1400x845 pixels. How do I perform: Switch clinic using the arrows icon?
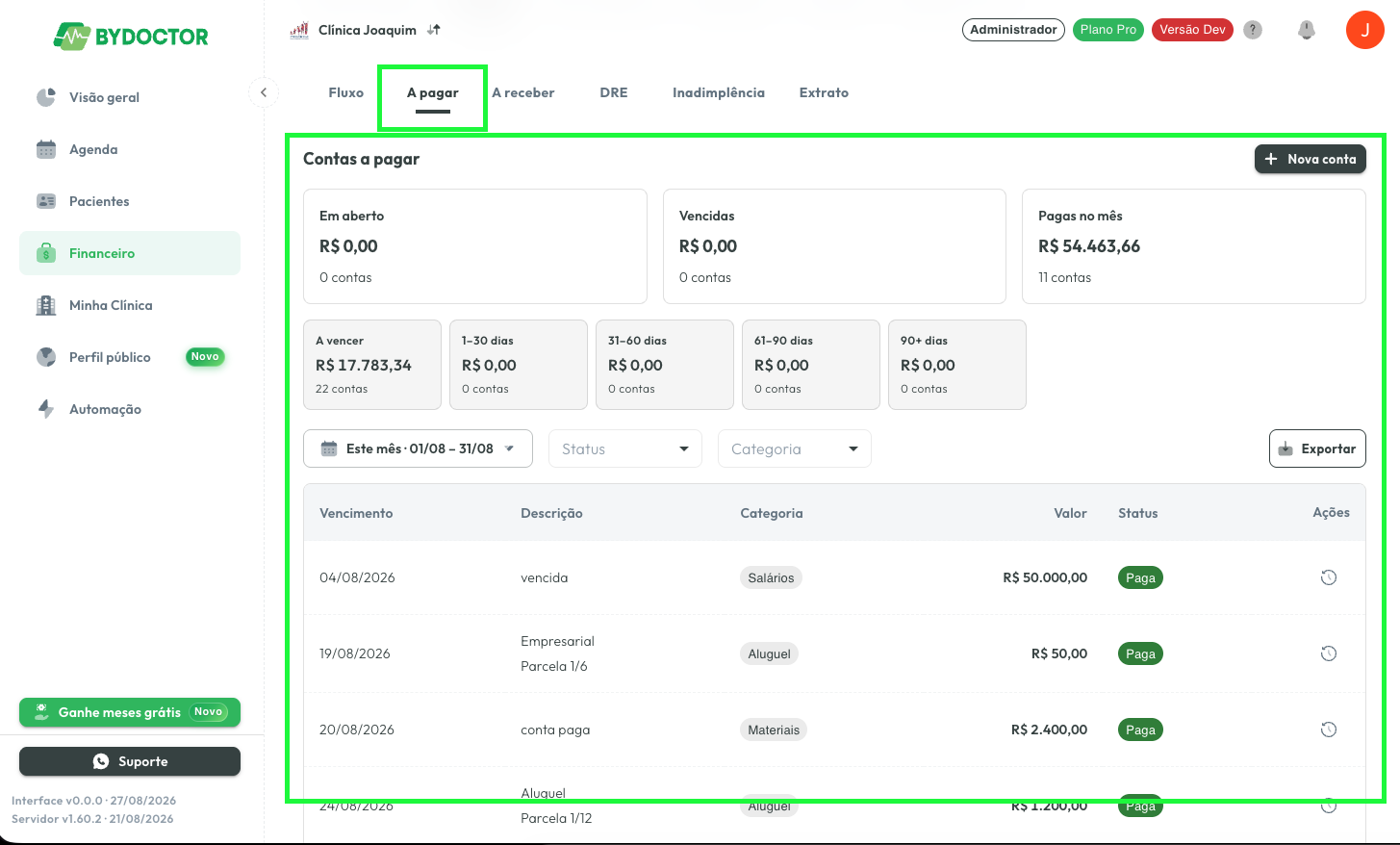(434, 30)
